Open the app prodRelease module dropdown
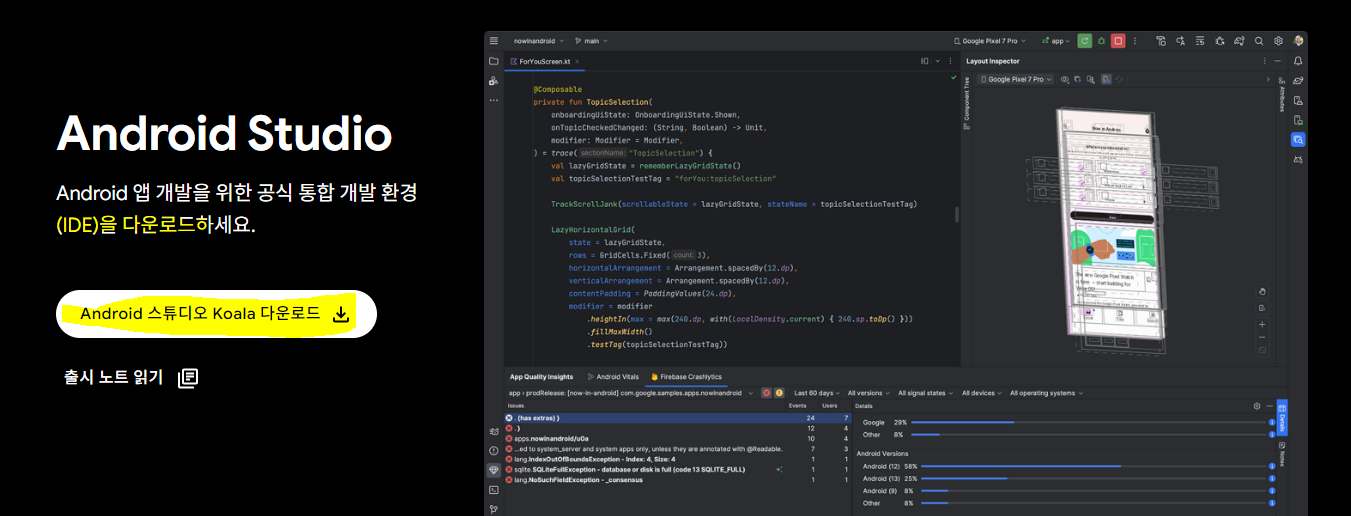Viewport: 1351px width, 516px height. 633,393
